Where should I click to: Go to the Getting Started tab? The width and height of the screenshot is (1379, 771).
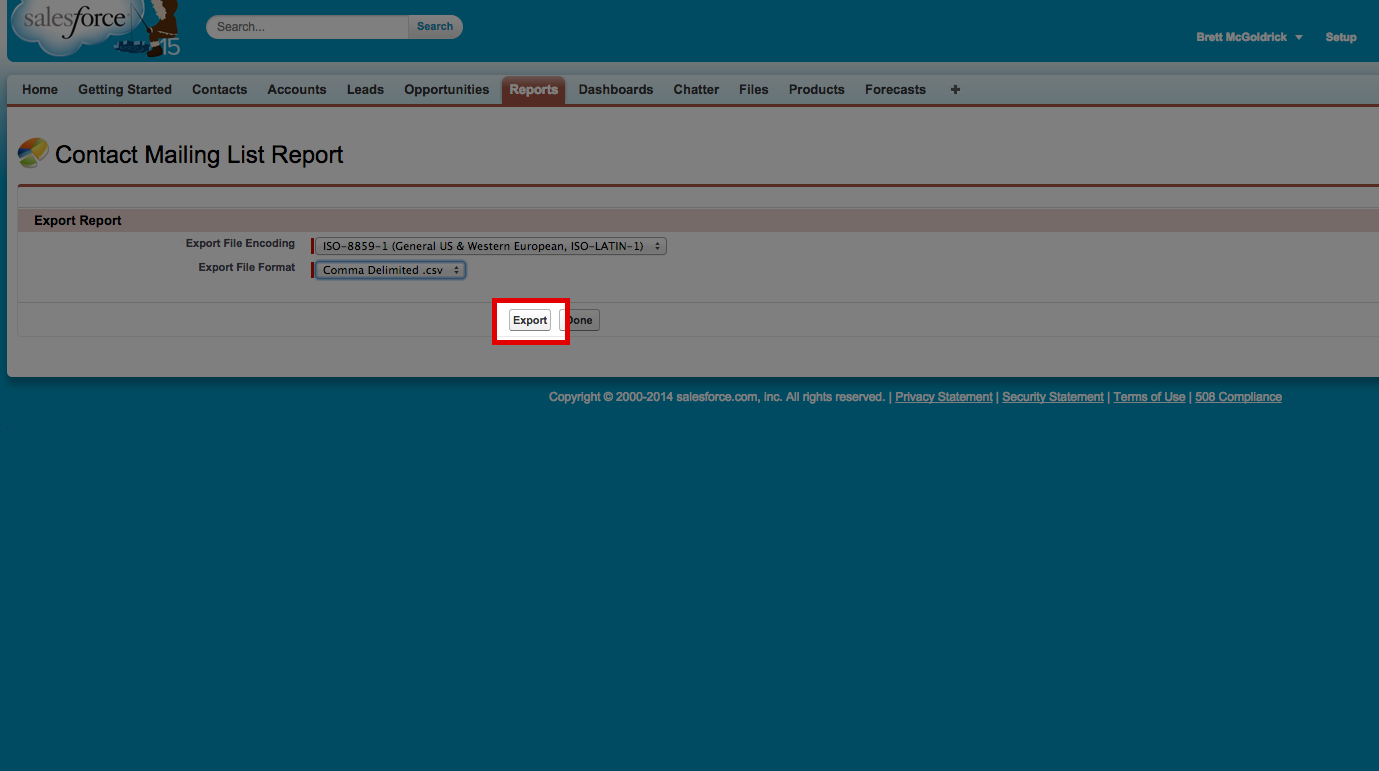tap(125, 90)
